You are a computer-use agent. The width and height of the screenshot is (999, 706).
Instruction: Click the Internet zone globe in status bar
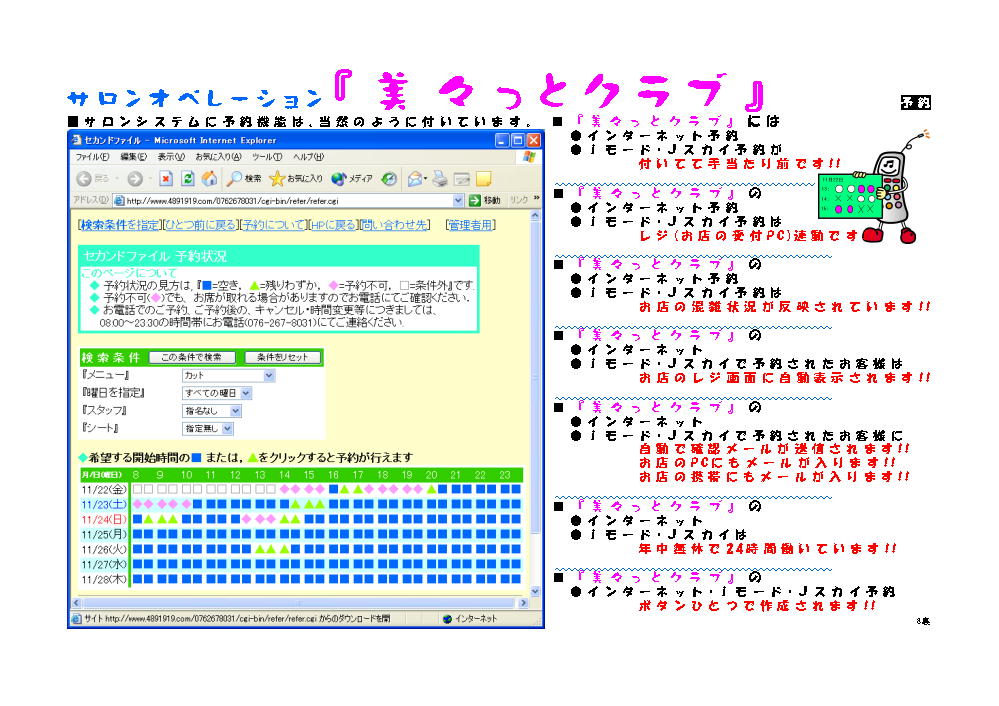click(x=447, y=619)
